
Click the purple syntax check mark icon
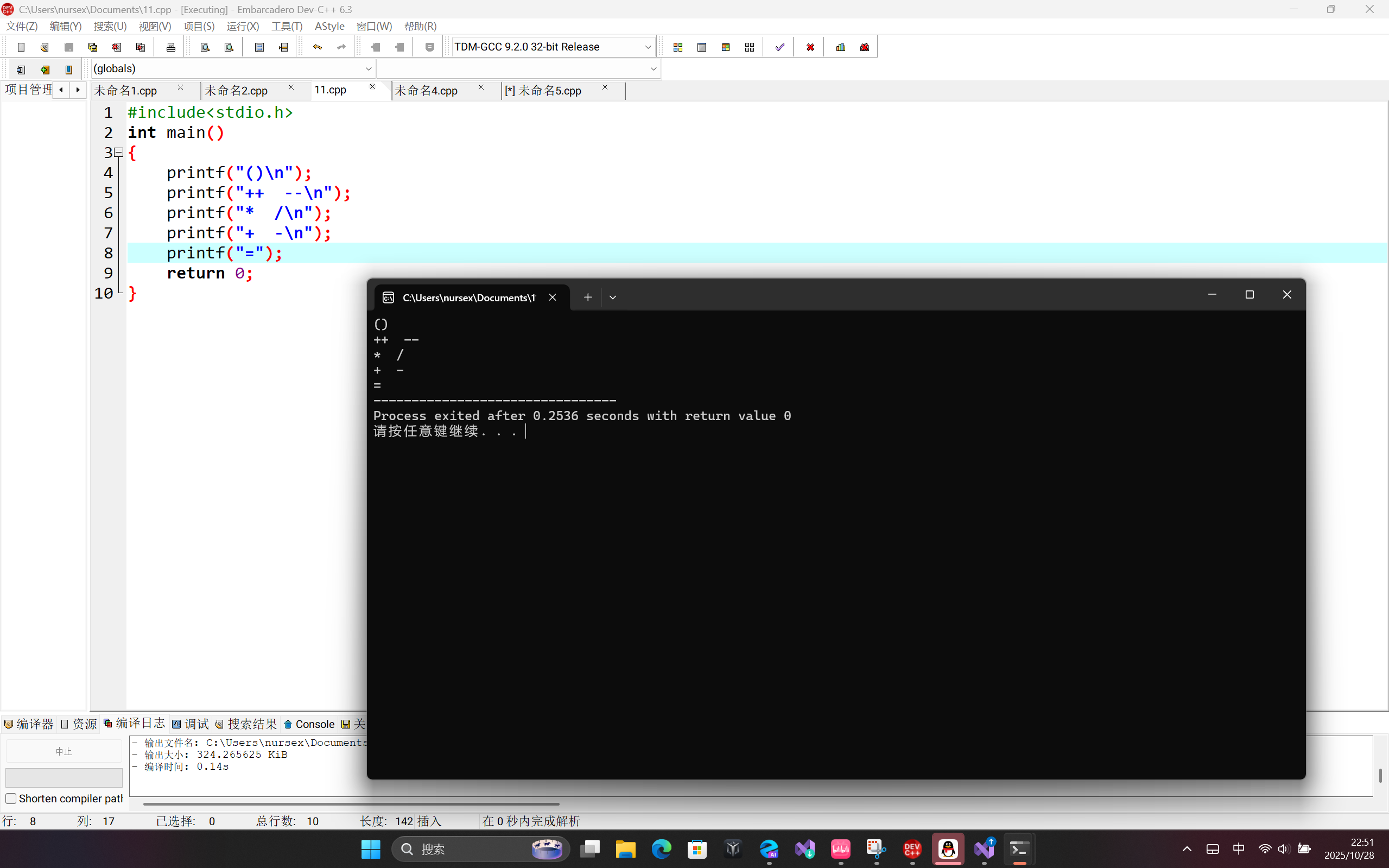779,47
